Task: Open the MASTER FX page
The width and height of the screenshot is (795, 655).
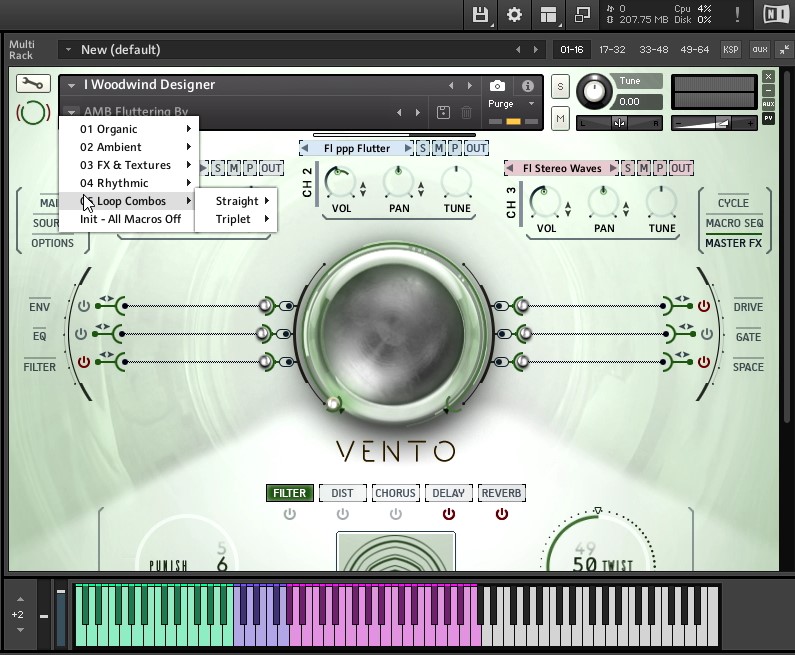Action: (733, 243)
